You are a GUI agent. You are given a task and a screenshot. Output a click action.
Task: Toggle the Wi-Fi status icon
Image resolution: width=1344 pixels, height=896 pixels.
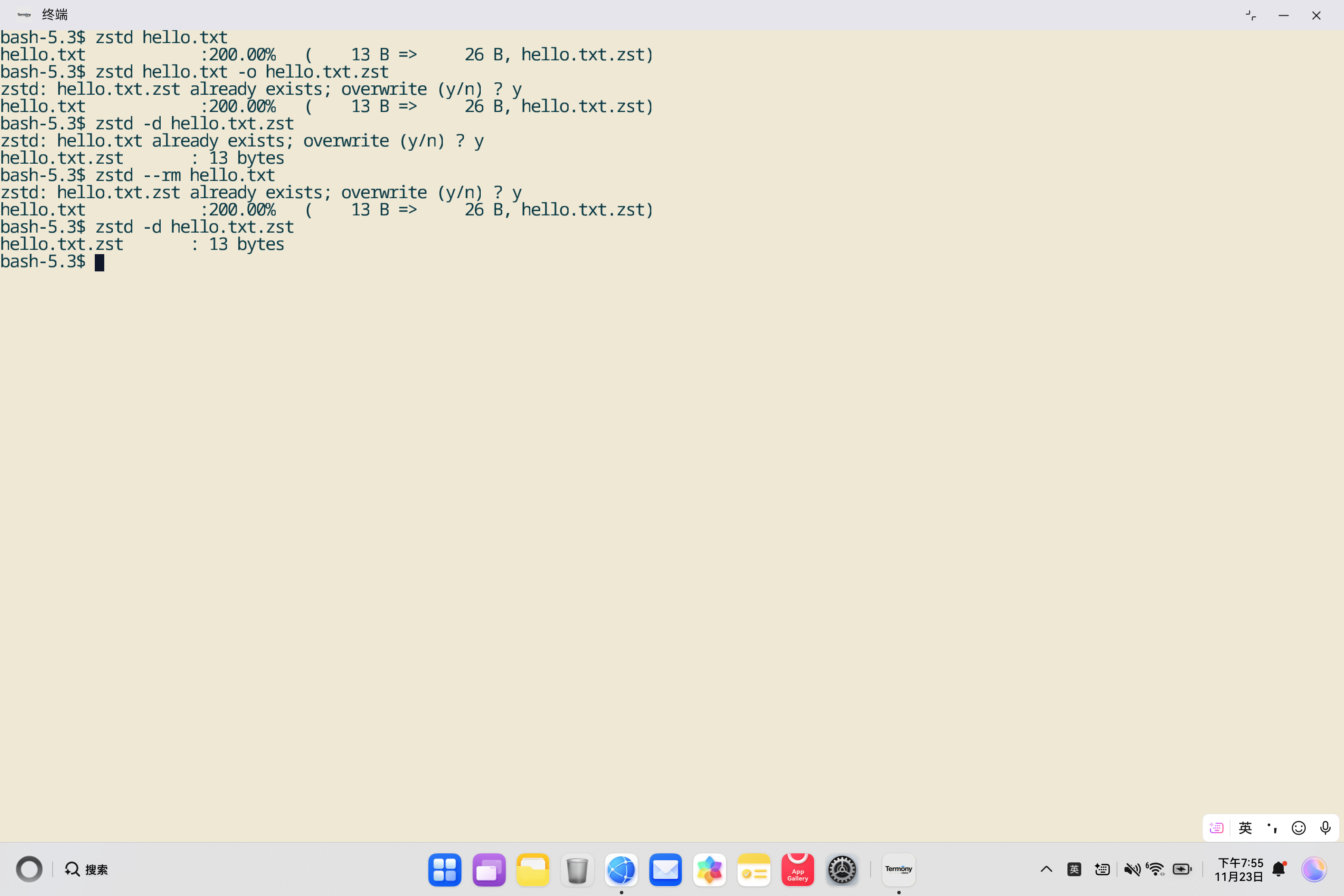coord(1155,869)
